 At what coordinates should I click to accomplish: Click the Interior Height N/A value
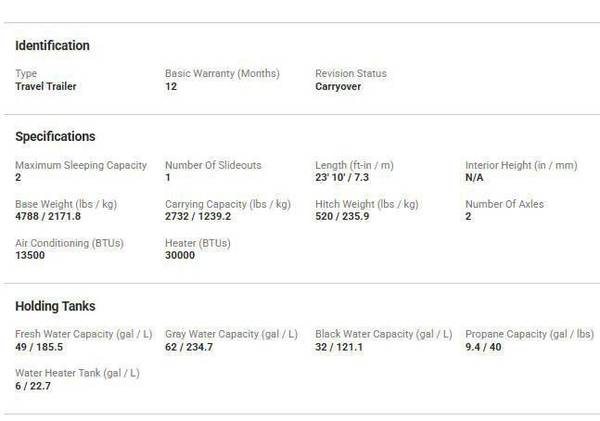476,178
